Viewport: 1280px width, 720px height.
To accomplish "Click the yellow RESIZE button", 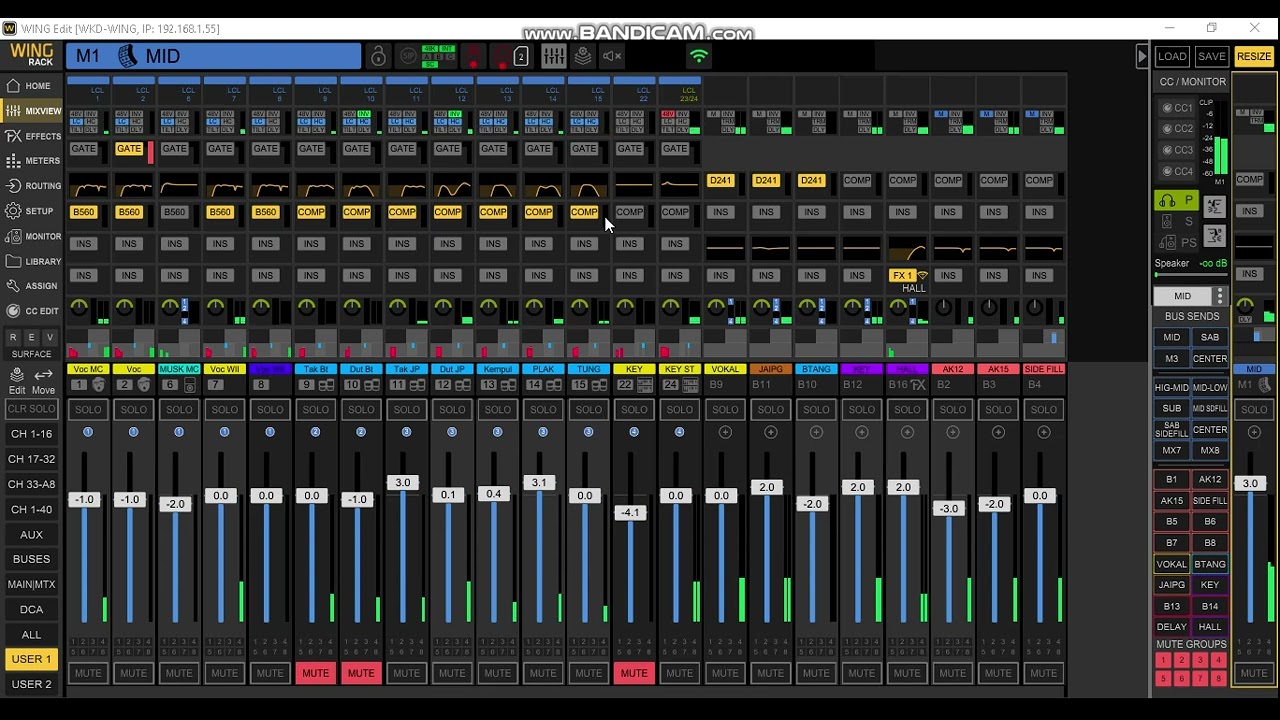I will click(1254, 57).
